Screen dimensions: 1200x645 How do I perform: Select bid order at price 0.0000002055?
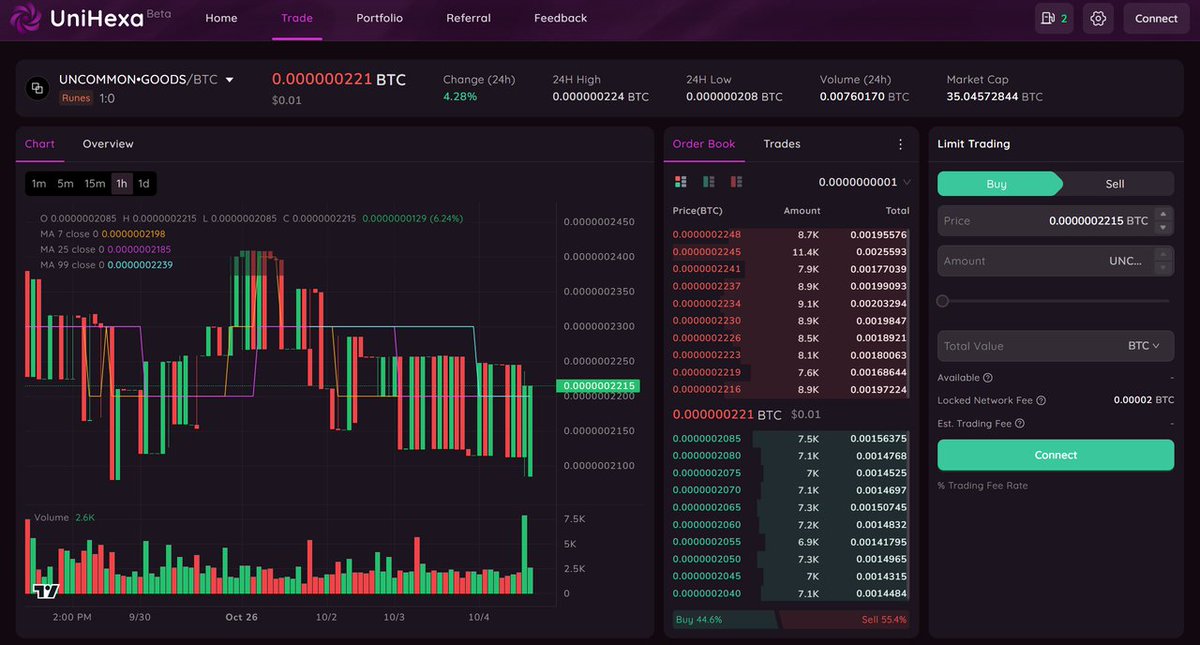coord(790,542)
